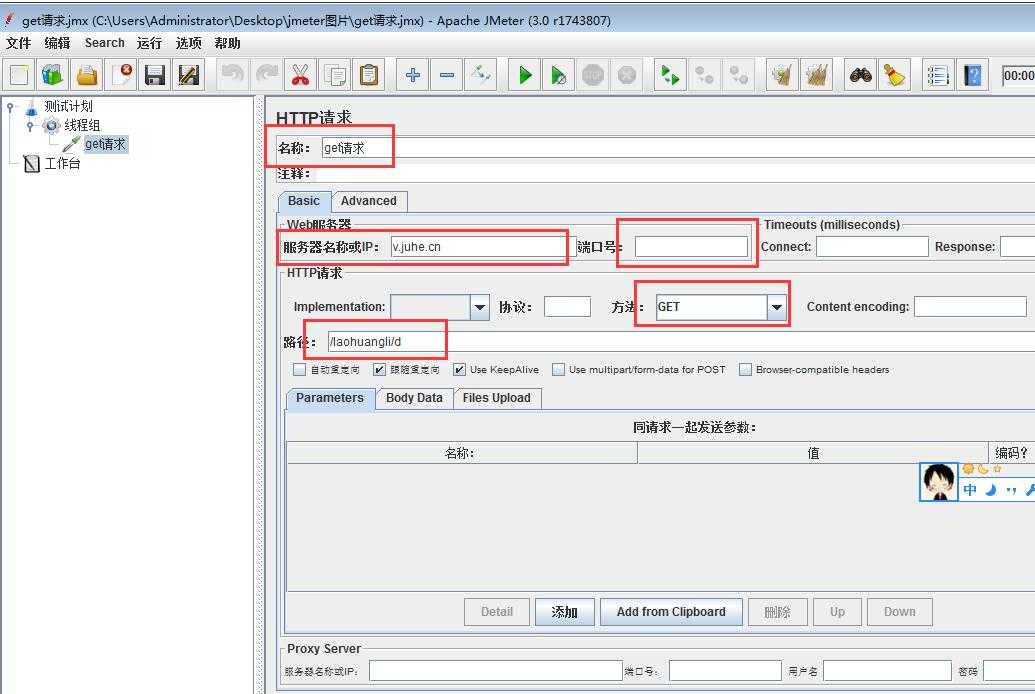This screenshot has width=1035, height=694.
Task: Click the gray Stop icon
Action: 593,75
